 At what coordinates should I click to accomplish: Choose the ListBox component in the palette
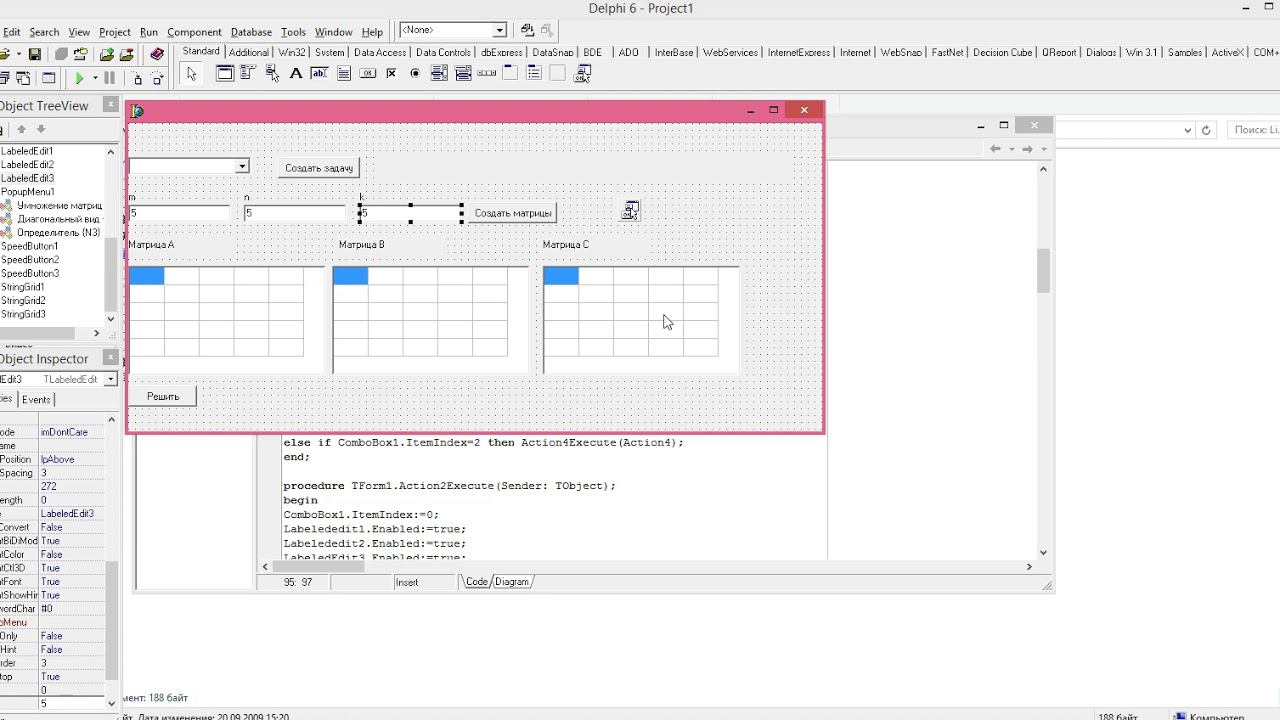(438, 73)
